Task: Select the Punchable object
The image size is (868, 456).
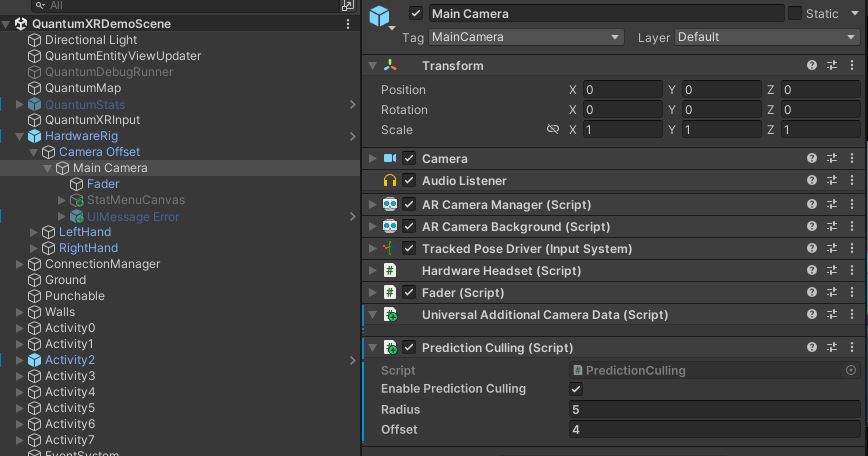Action: pyautogui.click(x=75, y=296)
